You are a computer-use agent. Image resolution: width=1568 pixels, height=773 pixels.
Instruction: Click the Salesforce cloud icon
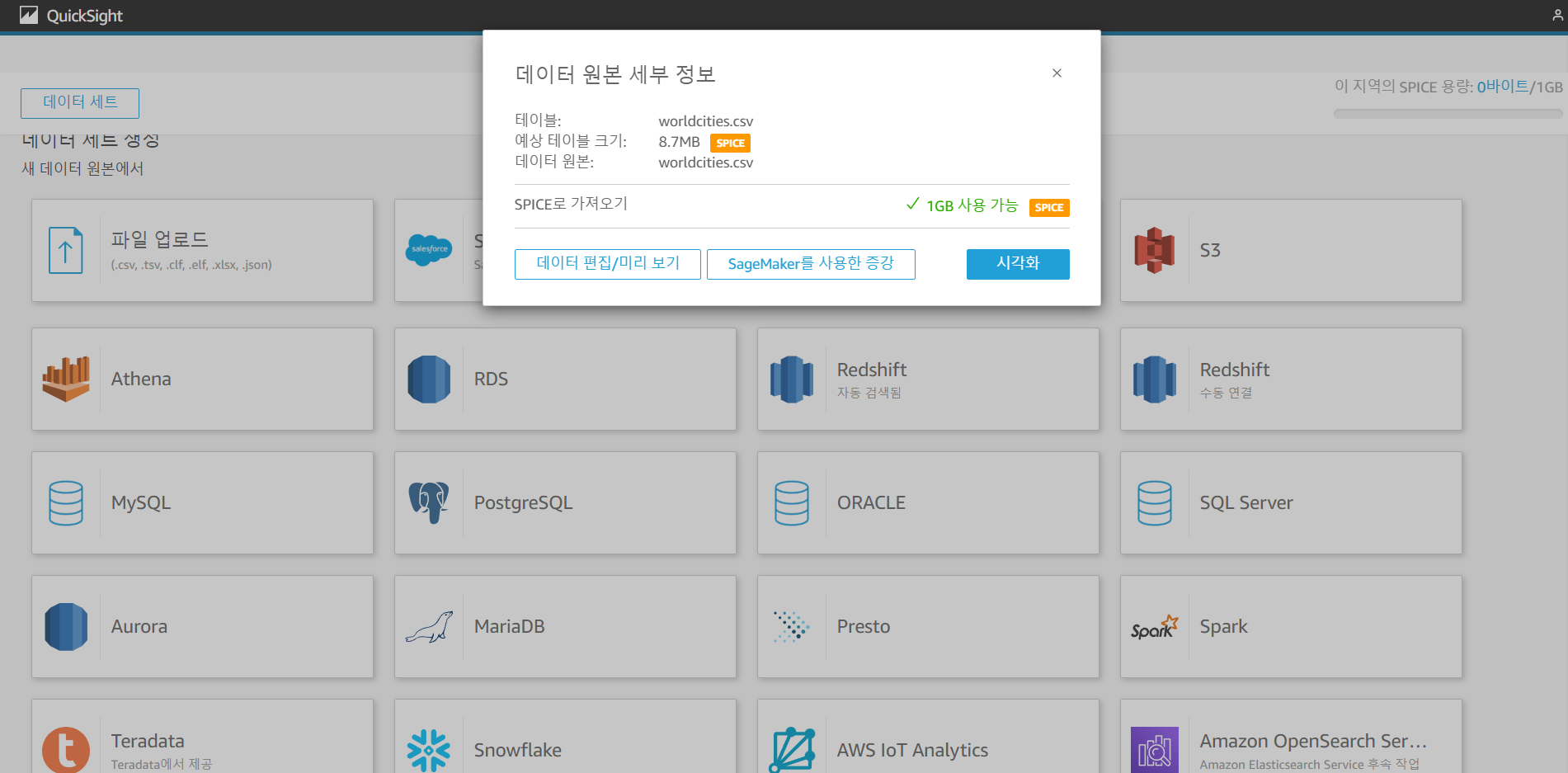pyautogui.click(x=429, y=249)
